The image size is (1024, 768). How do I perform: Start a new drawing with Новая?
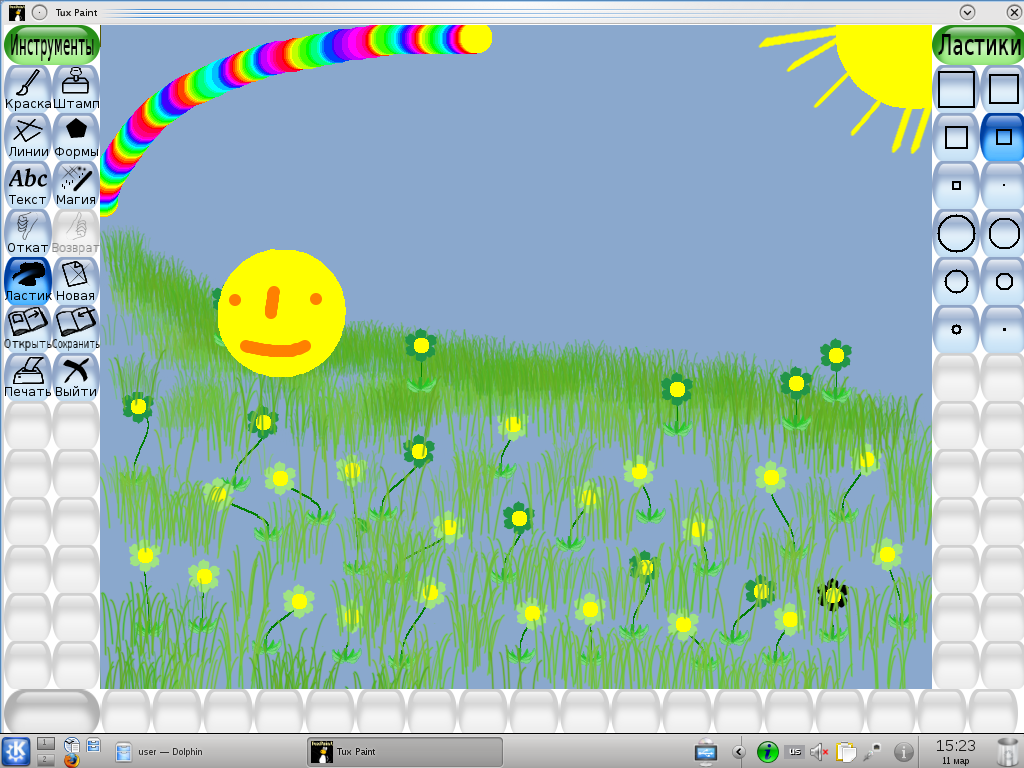tap(76, 280)
